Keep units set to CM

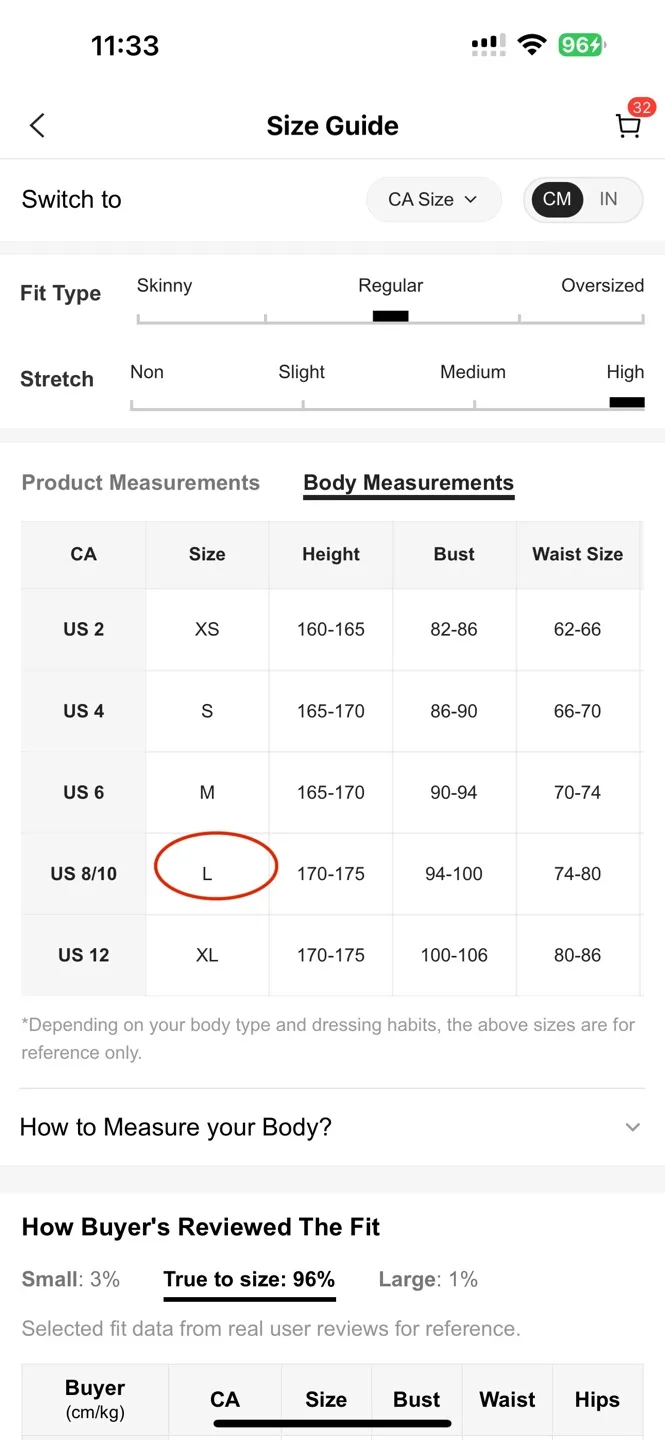tap(557, 199)
